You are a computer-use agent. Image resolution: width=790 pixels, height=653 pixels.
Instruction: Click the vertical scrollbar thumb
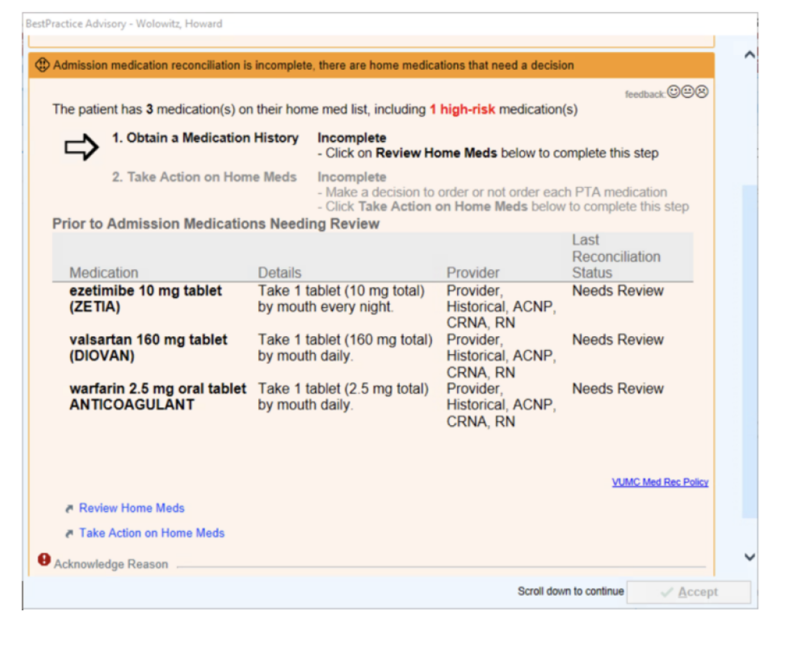[750, 350]
